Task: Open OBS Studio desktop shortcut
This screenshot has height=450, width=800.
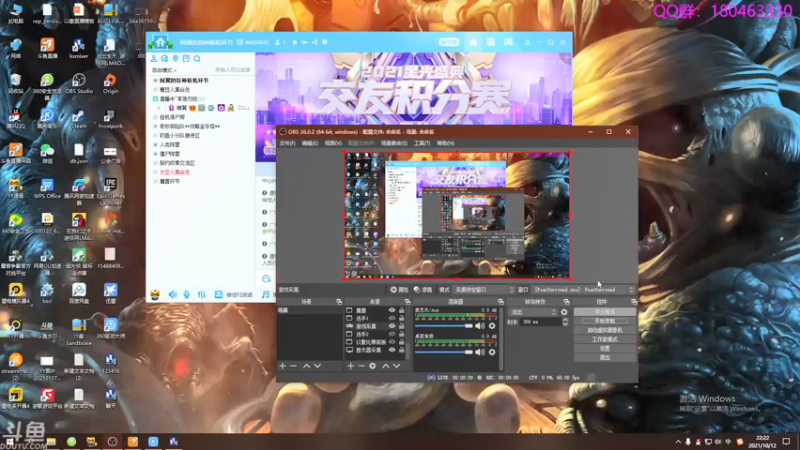Action: tap(79, 83)
